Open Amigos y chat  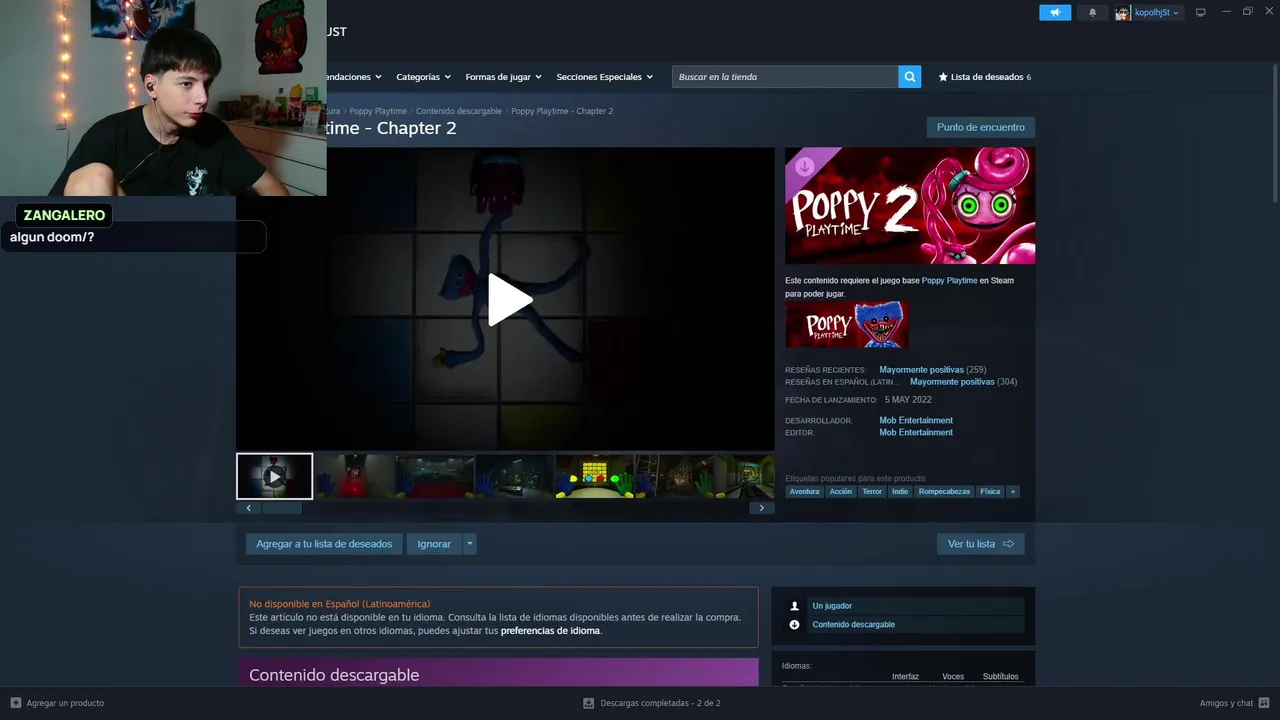[1226, 703]
